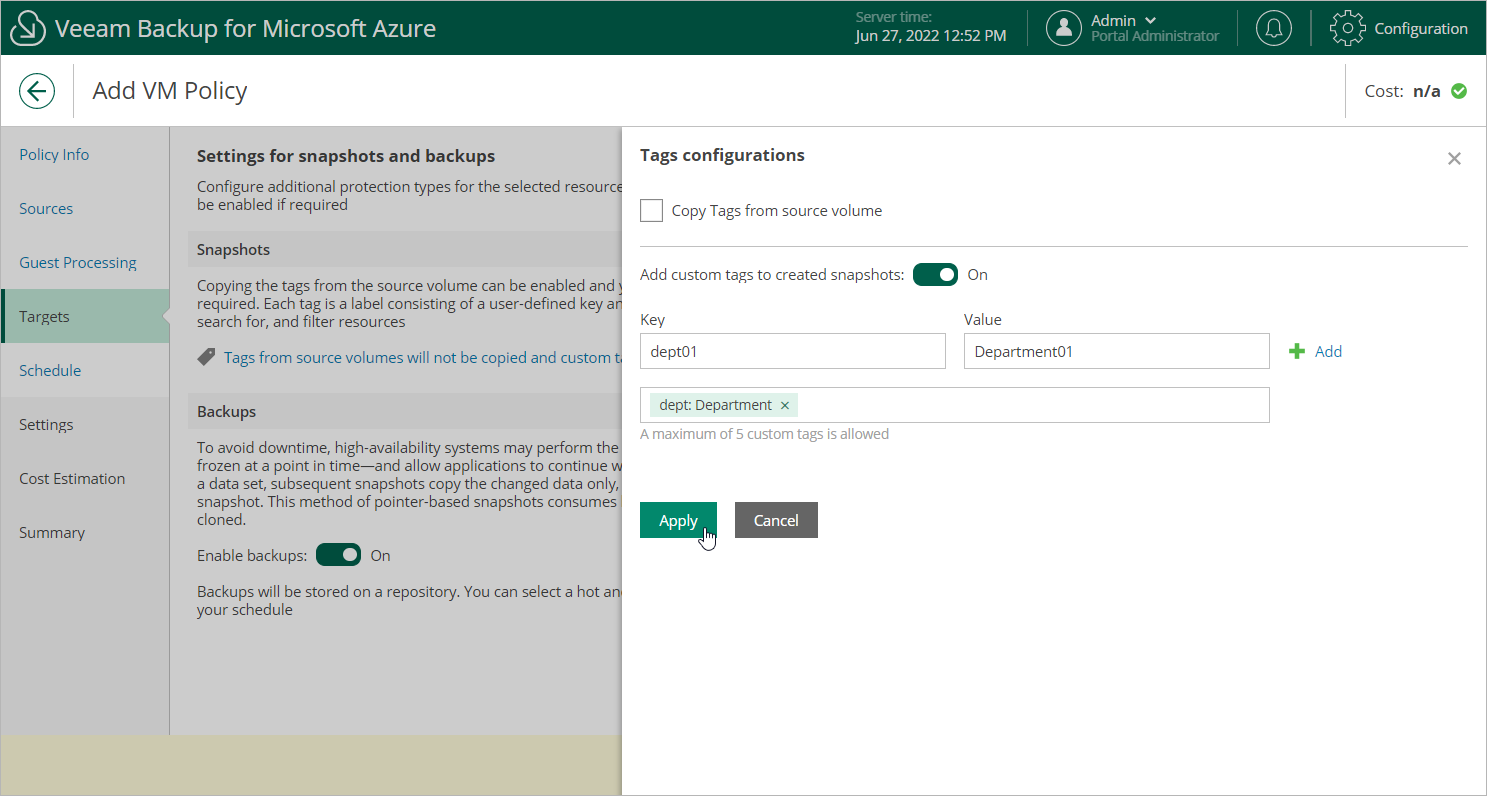Click the Tags configurations heading
The image size is (1487, 796).
point(722,155)
